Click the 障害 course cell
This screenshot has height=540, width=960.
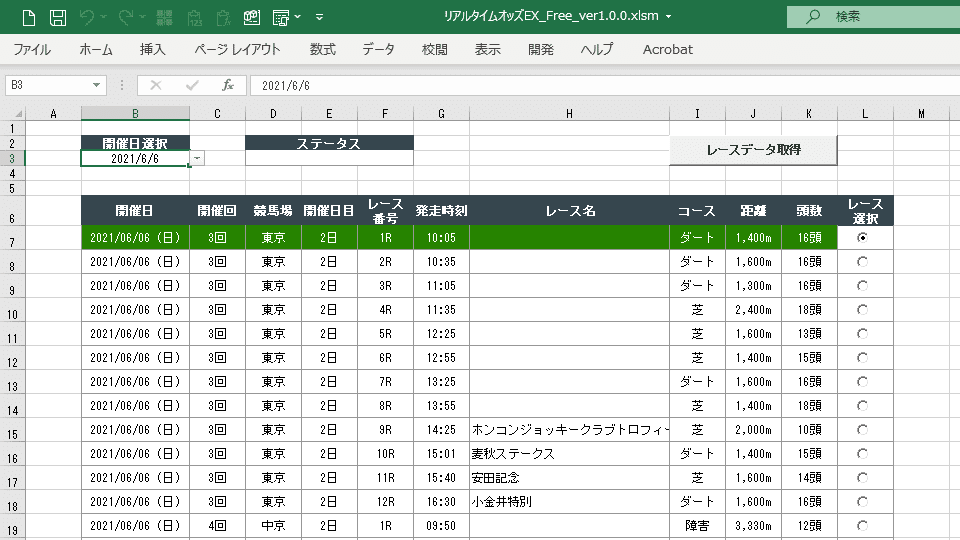tap(697, 525)
